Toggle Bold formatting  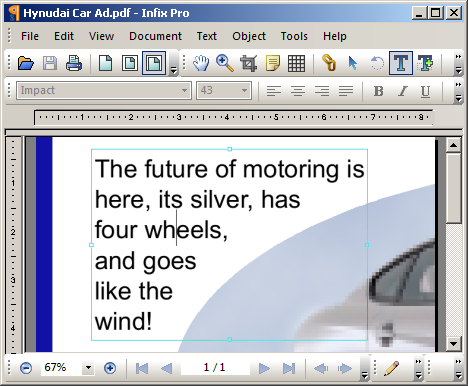tap(379, 91)
